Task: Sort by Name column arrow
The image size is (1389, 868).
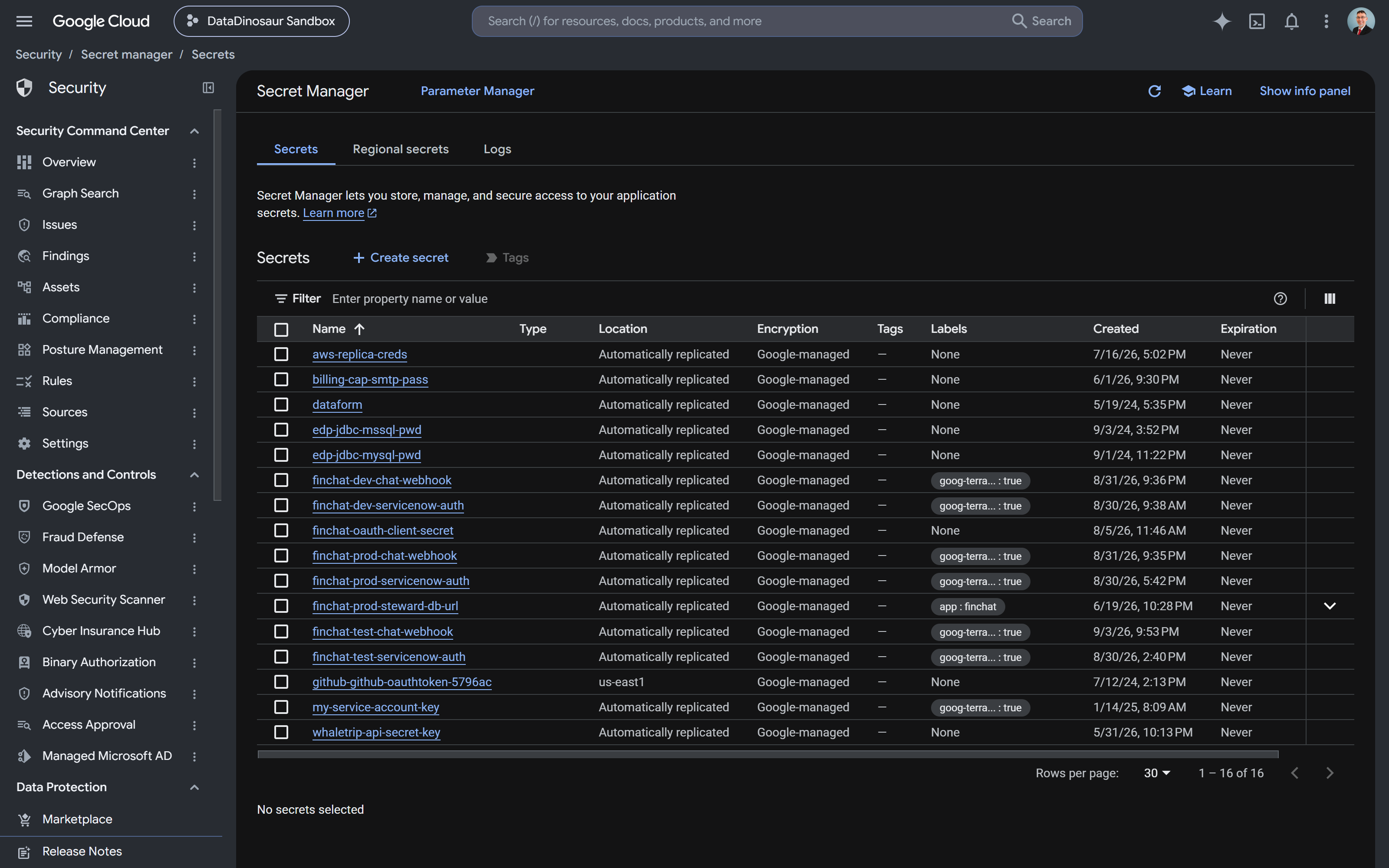Action: point(359,329)
